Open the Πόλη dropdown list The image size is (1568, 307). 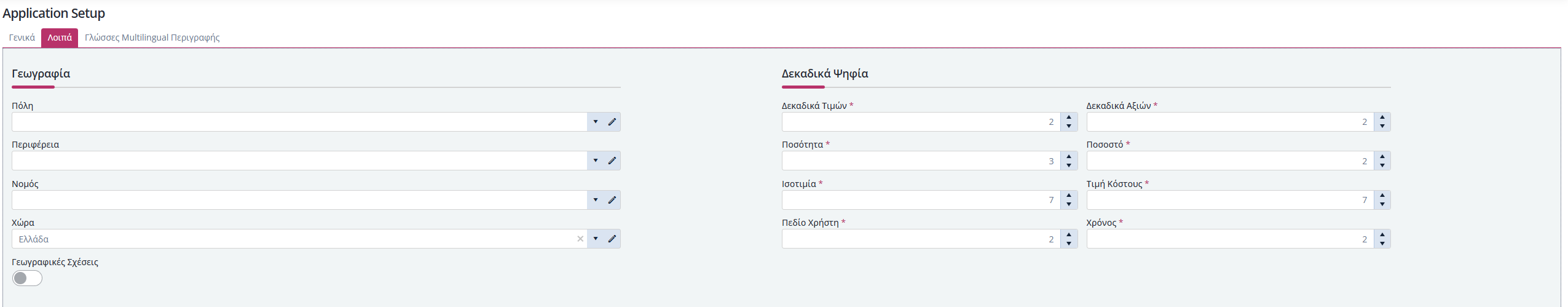[x=596, y=122]
